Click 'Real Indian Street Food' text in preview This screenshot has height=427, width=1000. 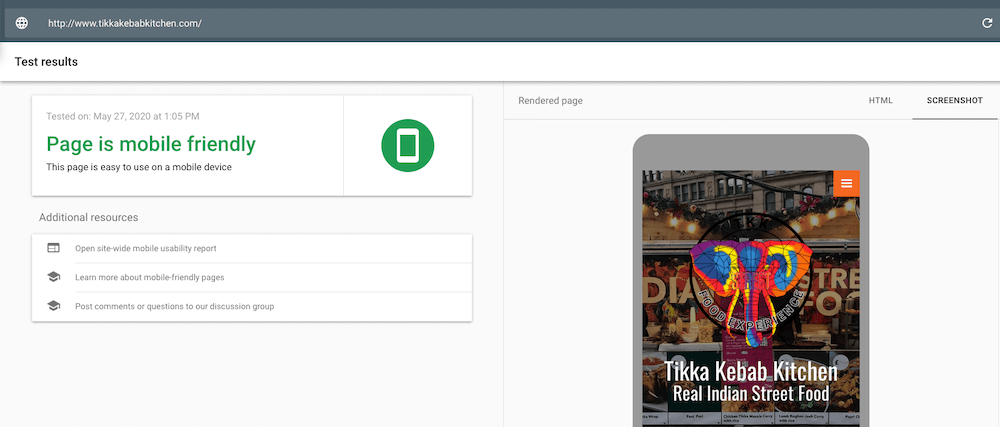(751, 393)
